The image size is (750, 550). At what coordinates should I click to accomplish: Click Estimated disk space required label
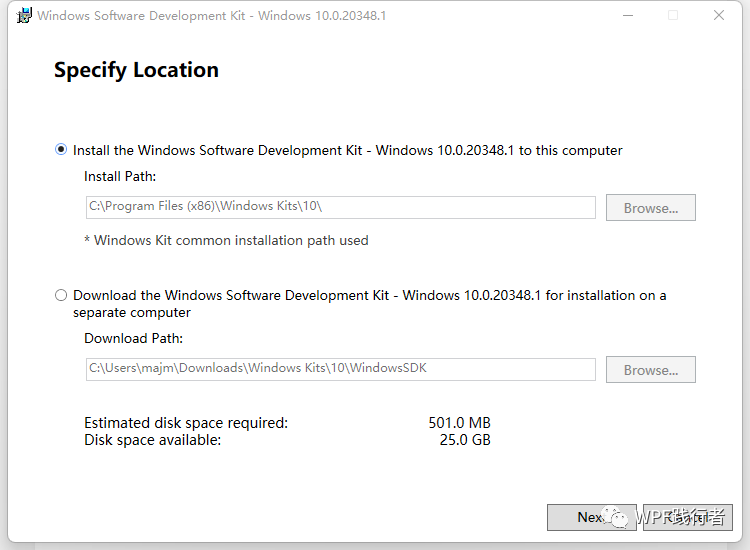tap(186, 423)
